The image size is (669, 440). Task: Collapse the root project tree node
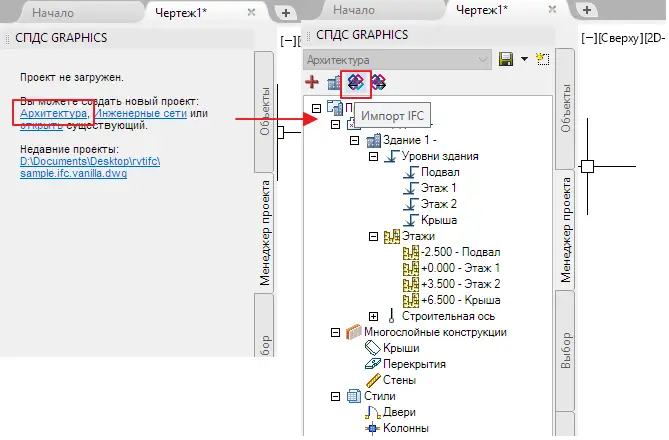click(316, 108)
